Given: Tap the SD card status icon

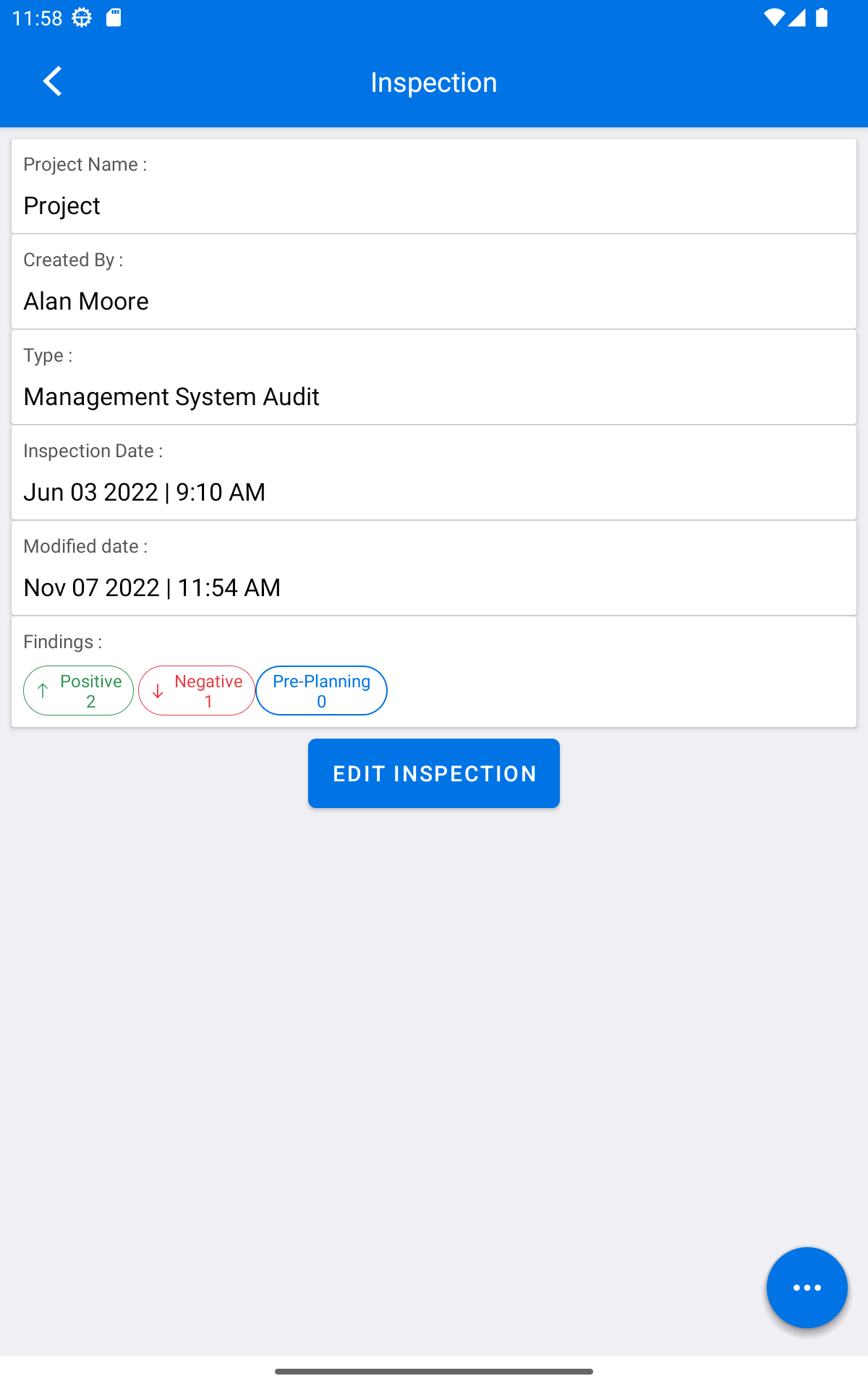Looking at the screenshot, I should click(x=114, y=17).
